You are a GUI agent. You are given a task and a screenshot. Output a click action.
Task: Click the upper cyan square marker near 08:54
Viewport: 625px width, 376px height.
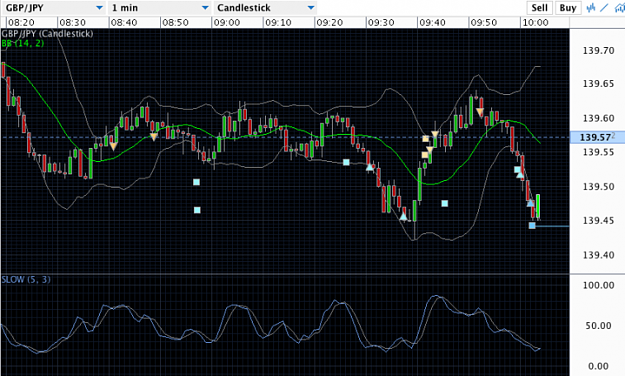(x=197, y=182)
